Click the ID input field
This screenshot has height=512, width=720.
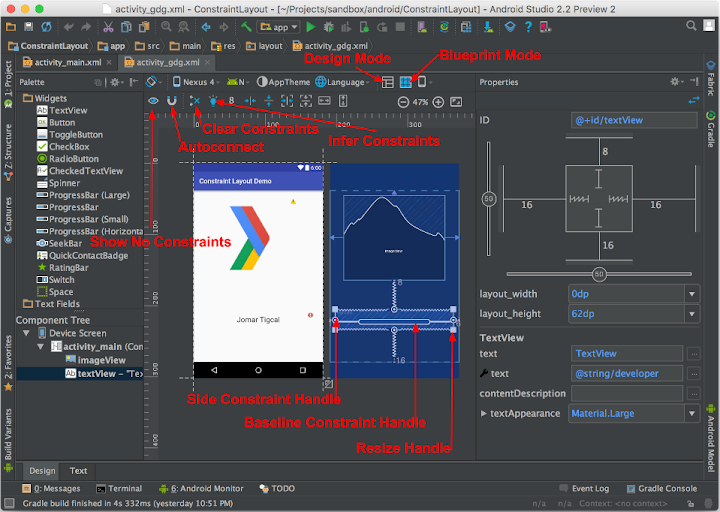[633, 120]
